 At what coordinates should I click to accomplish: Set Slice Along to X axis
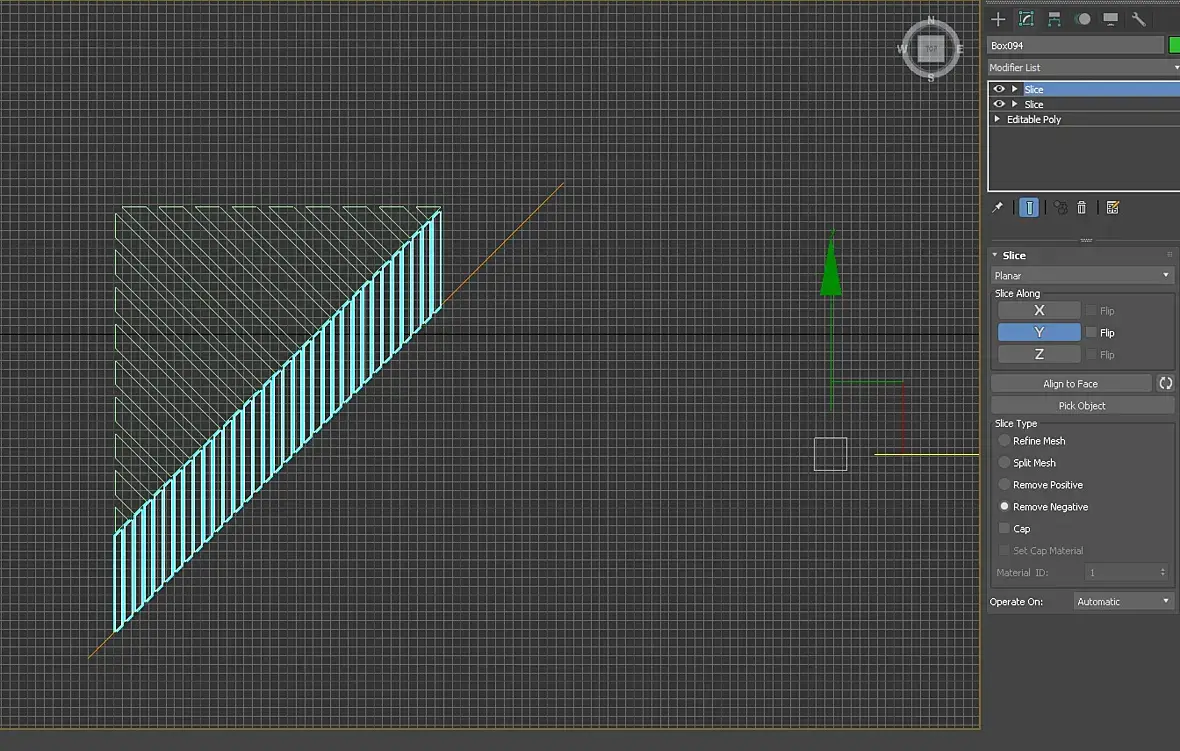click(1039, 310)
